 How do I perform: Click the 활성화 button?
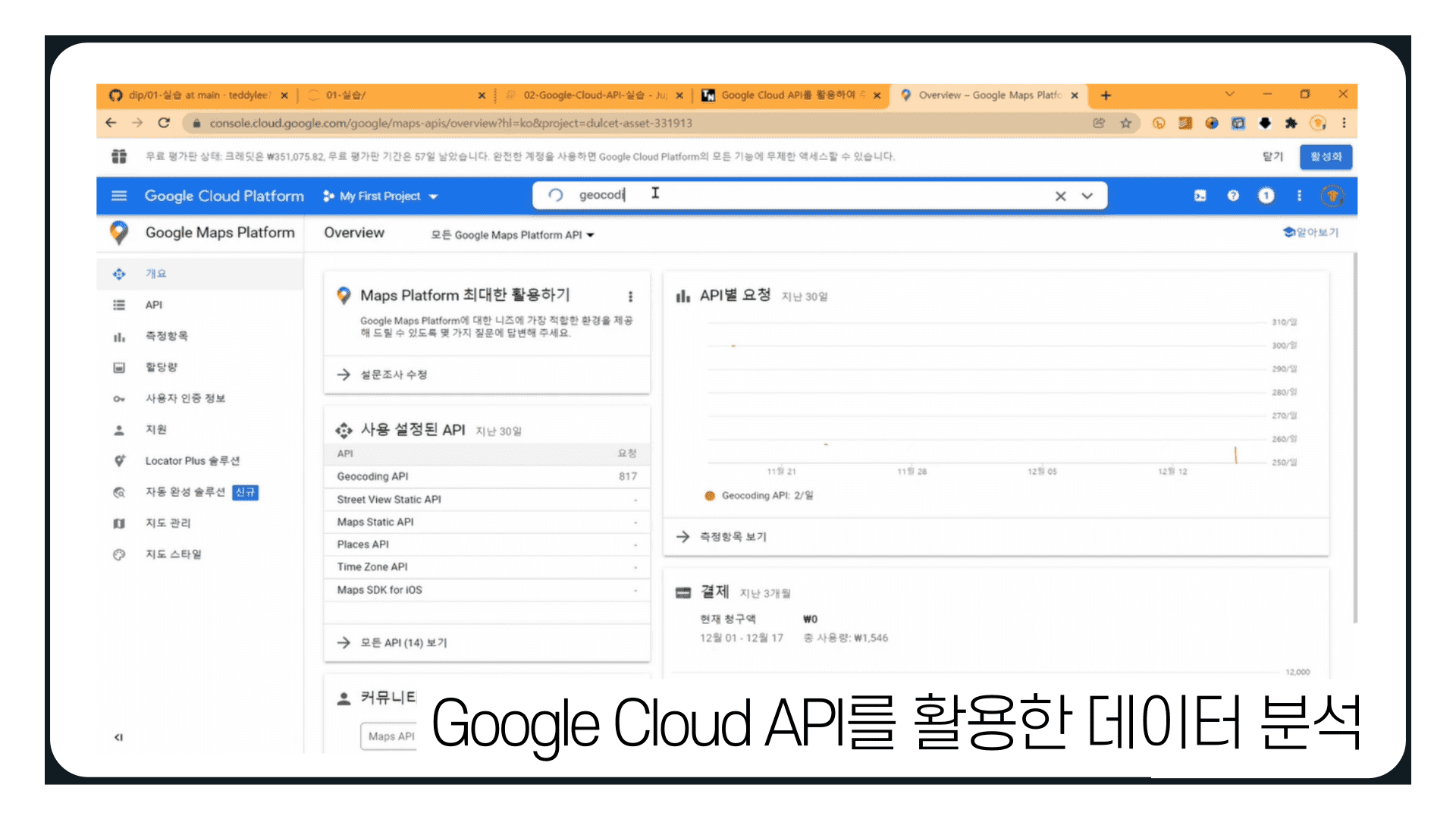[1326, 156]
